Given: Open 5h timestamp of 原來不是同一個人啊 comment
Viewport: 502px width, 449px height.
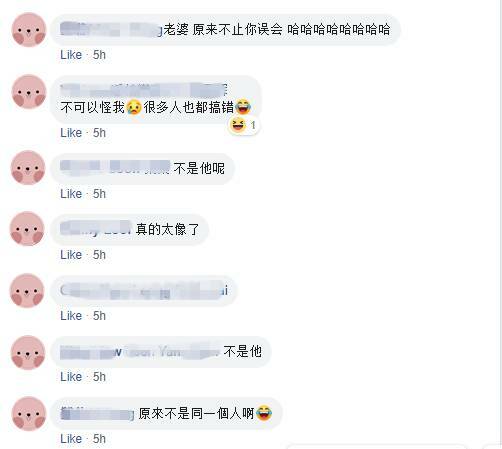Looking at the screenshot, I should (99, 439).
